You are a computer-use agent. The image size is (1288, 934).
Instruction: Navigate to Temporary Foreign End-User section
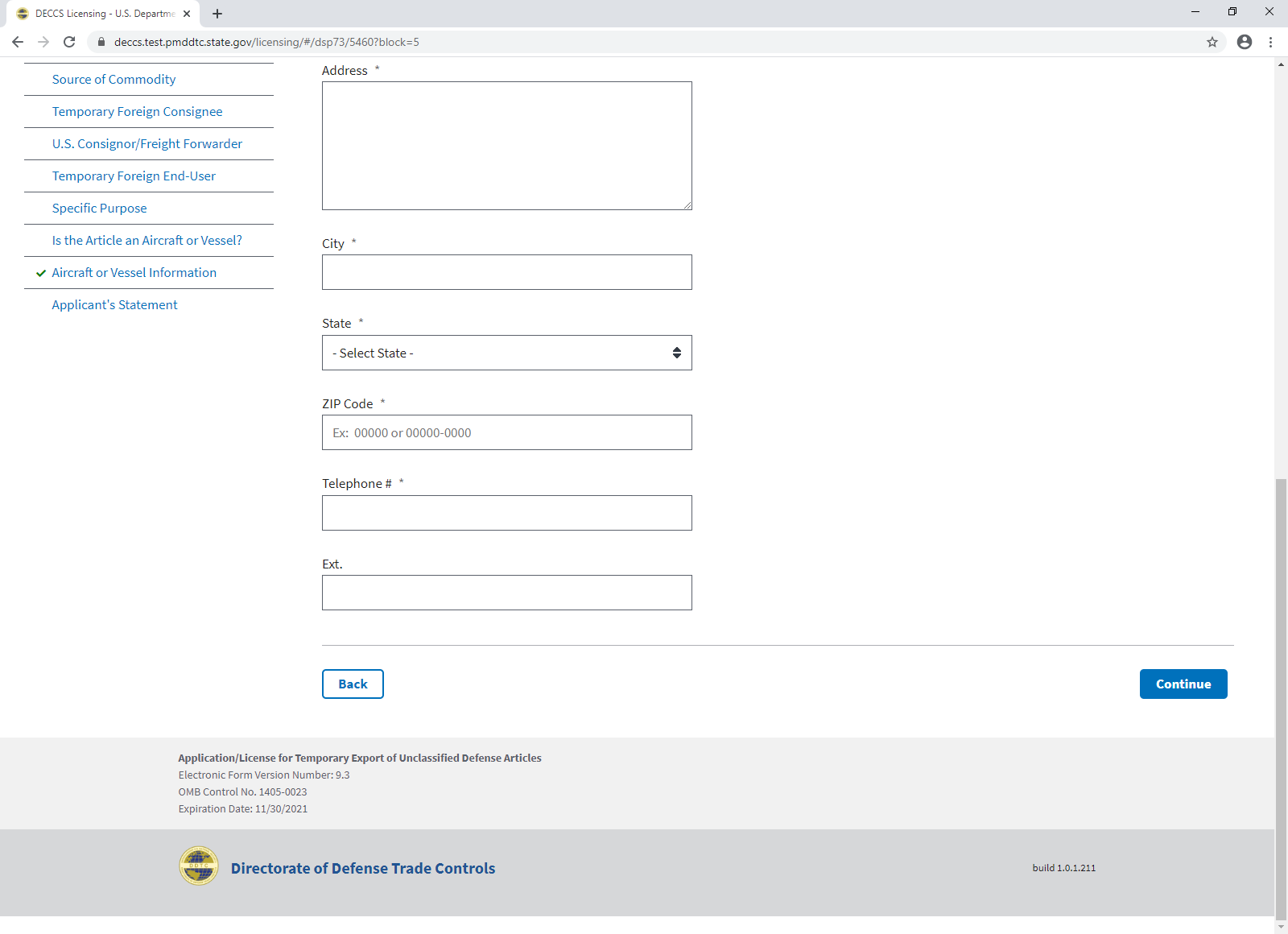coord(134,176)
